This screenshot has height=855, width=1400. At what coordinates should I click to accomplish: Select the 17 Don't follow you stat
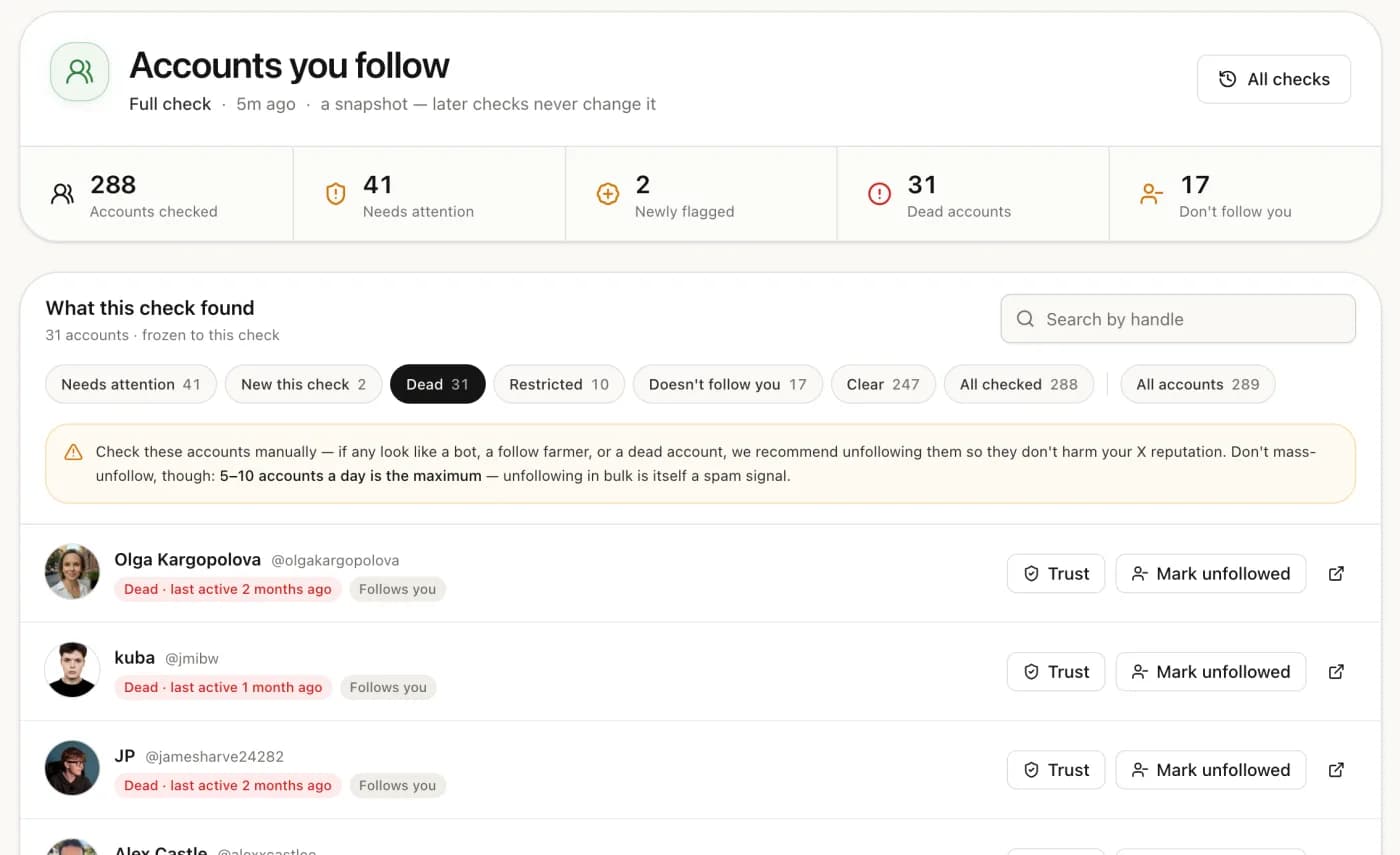click(1245, 194)
